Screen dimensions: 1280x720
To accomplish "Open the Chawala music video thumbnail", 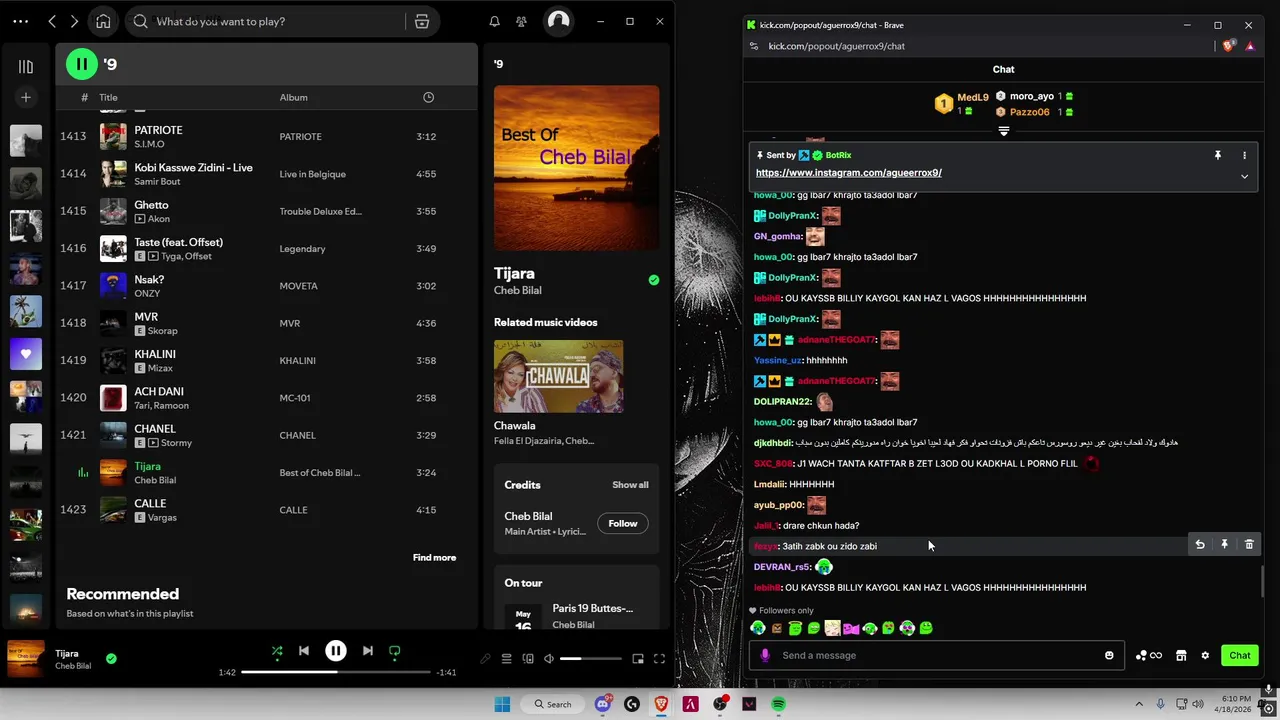I will tap(558, 376).
